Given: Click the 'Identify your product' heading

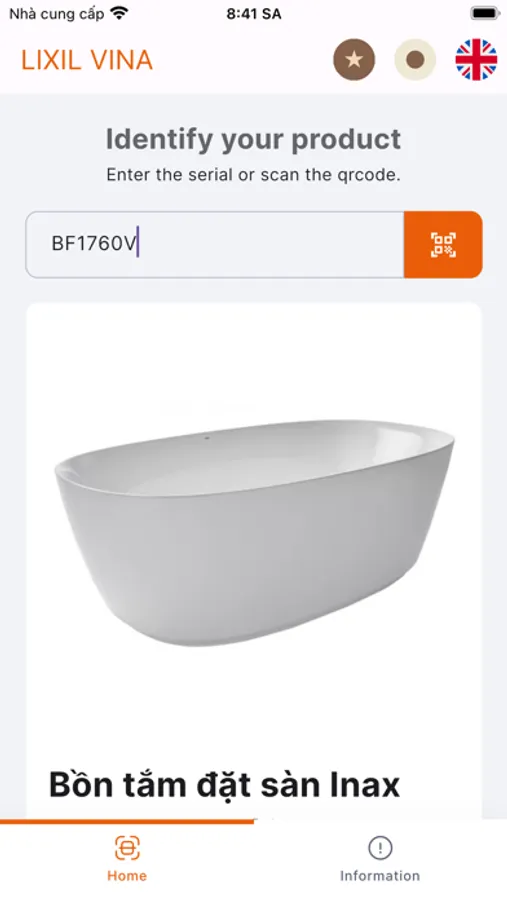Looking at the screenshot, I should pos(253,139).
